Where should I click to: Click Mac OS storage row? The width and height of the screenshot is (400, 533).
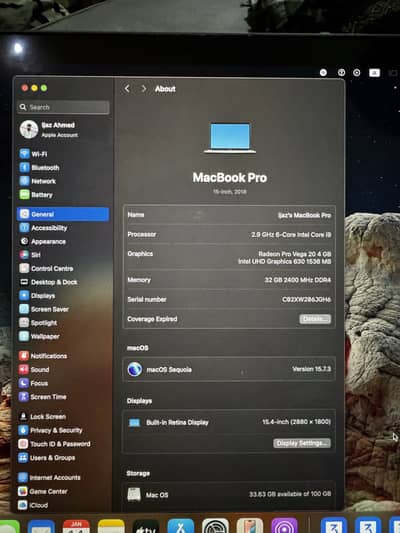[229, 495]
